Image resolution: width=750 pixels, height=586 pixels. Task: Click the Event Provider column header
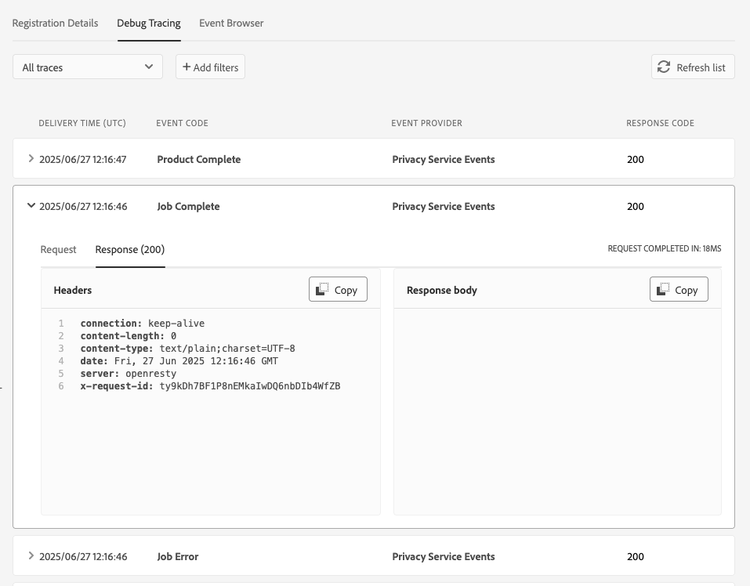[427, 123]
